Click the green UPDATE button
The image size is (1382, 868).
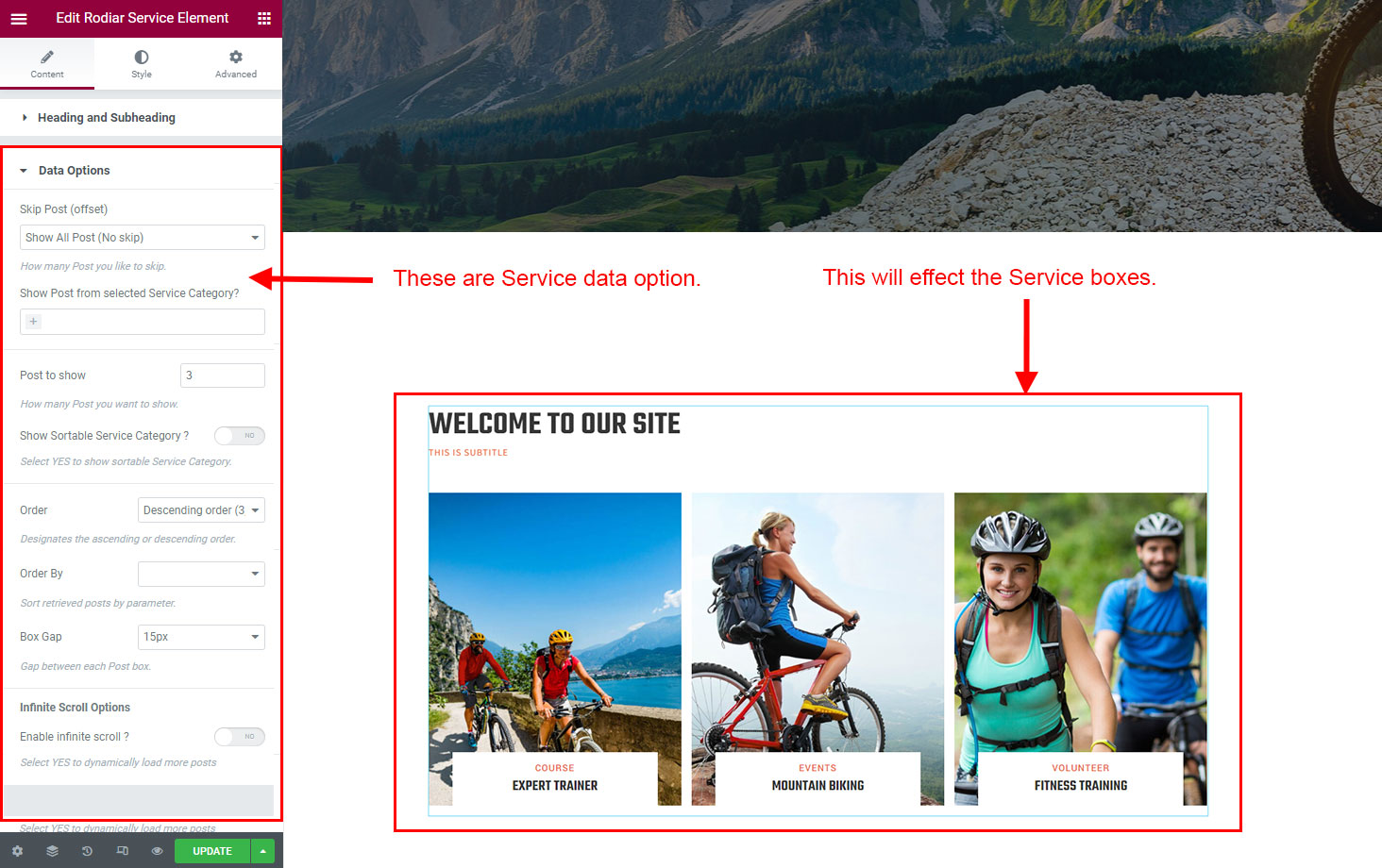pyautogui.click(x=212, y=851)
